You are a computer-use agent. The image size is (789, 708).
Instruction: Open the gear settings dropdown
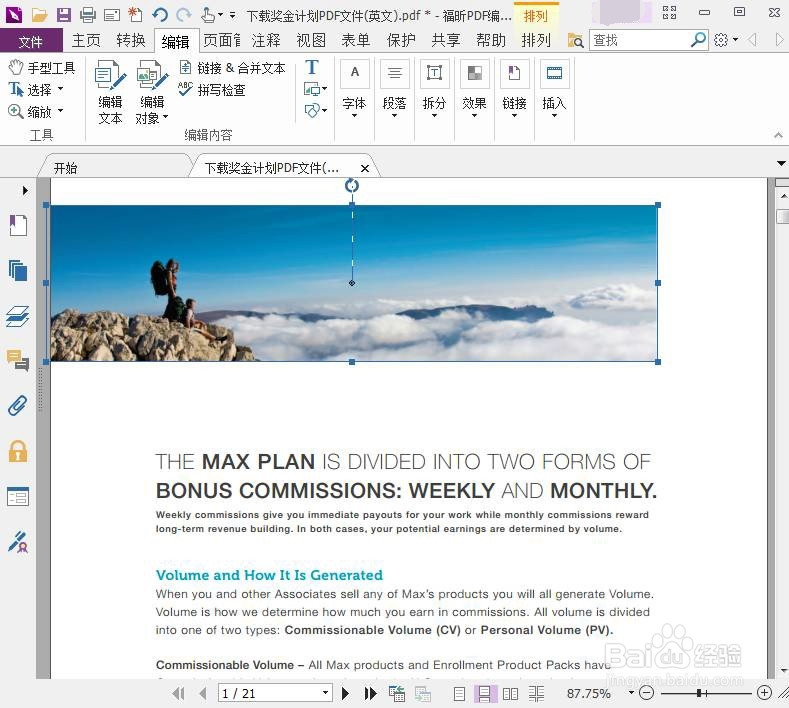tap(726, 40)
